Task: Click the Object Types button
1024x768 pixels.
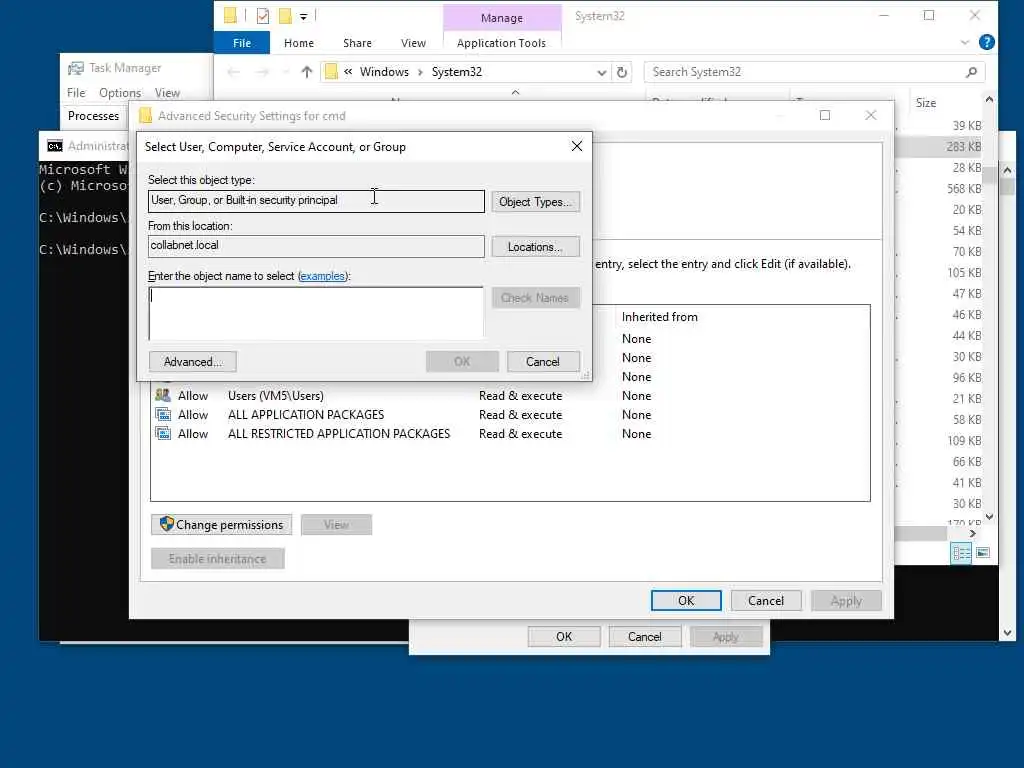Action: click(535, 202)
